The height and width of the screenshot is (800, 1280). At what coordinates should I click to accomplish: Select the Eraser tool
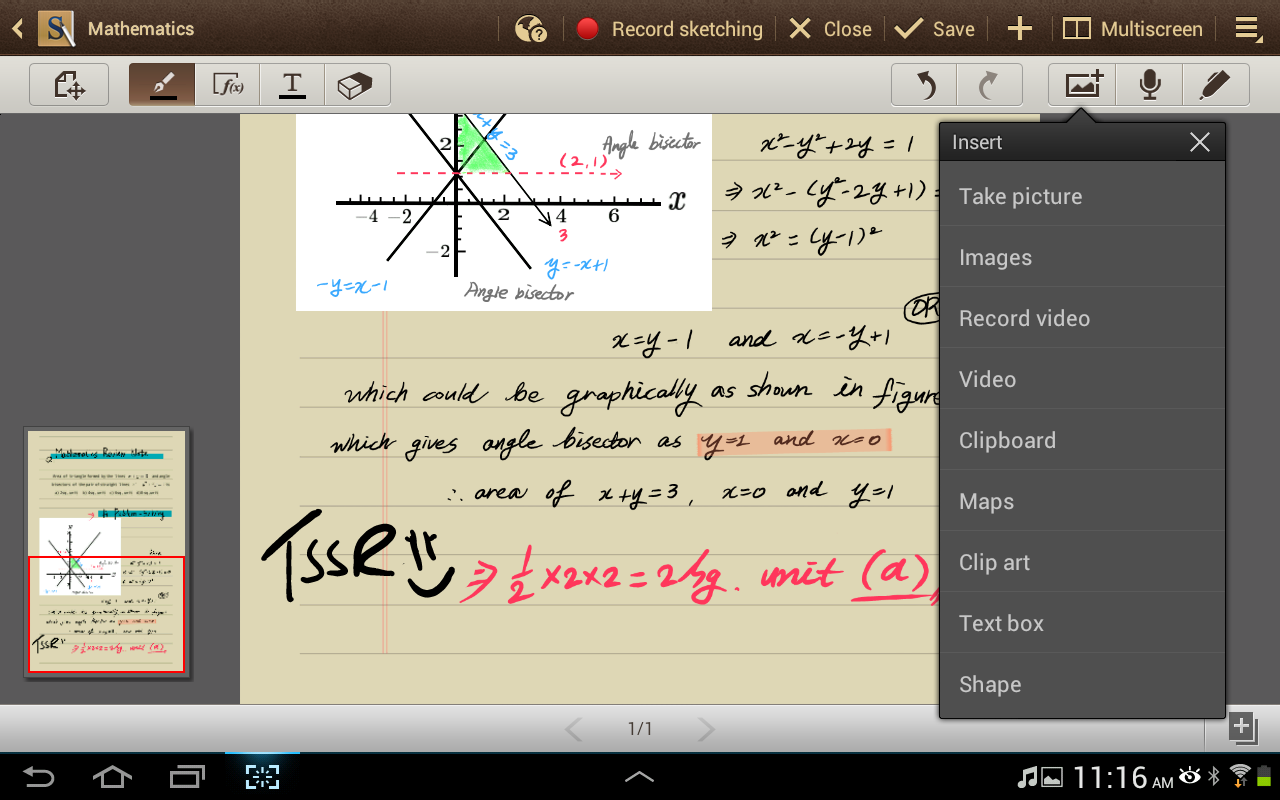coord(356,85)
